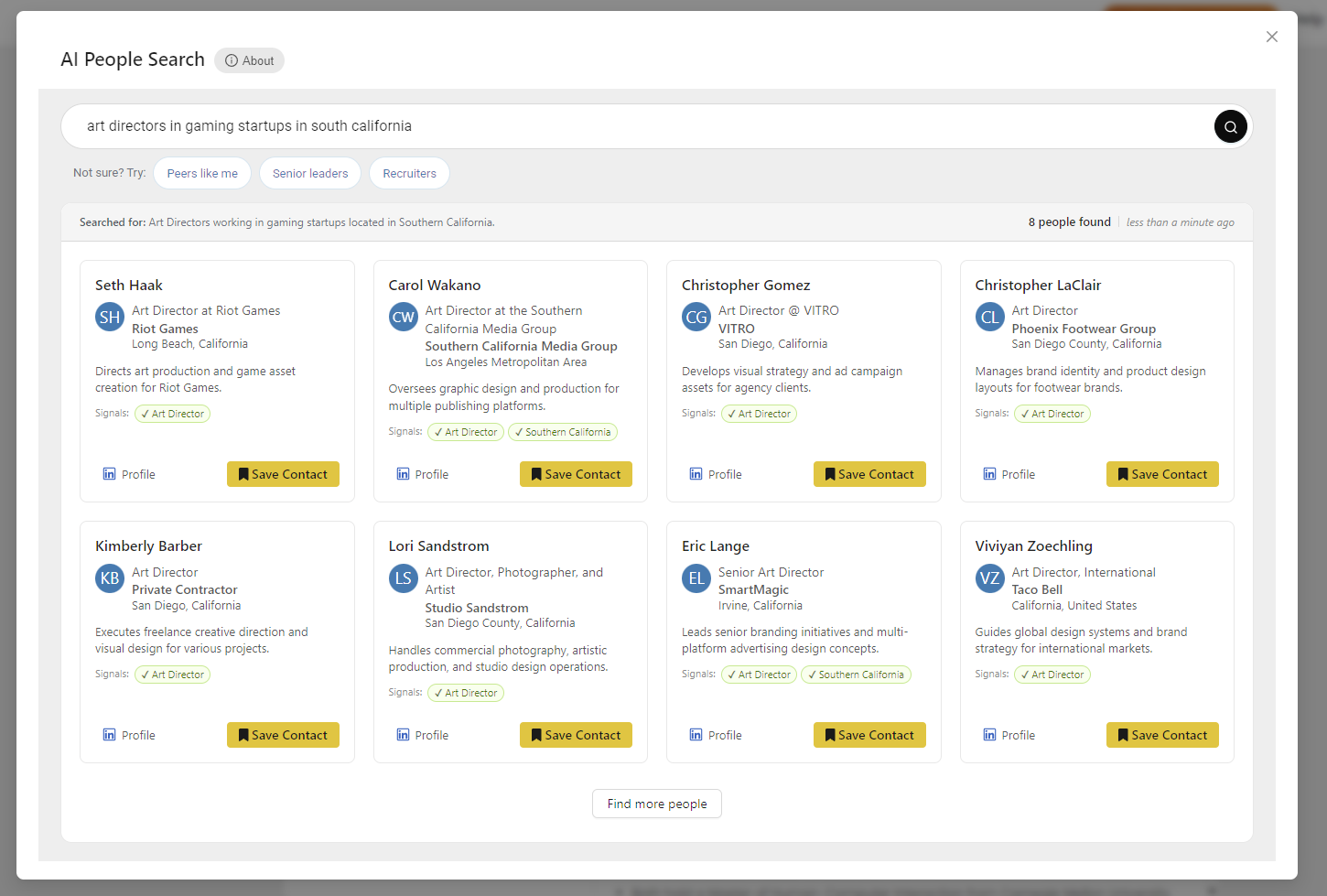Select the name 'Christopher Gomez'
Image resolution: width=1327 pixels, height=896 pixels.
tap(746, 286)
